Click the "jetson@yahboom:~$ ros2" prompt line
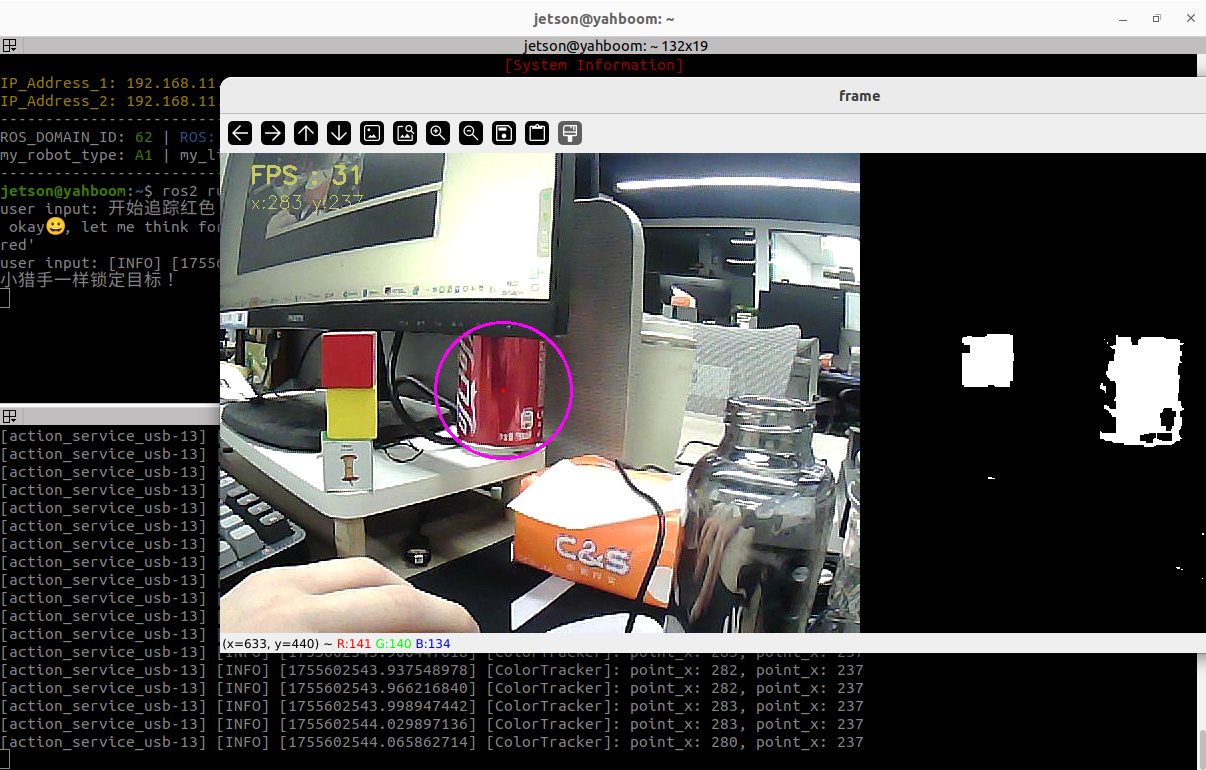Viewport: 1206px width, 770px height. click(x=110, y=191)
